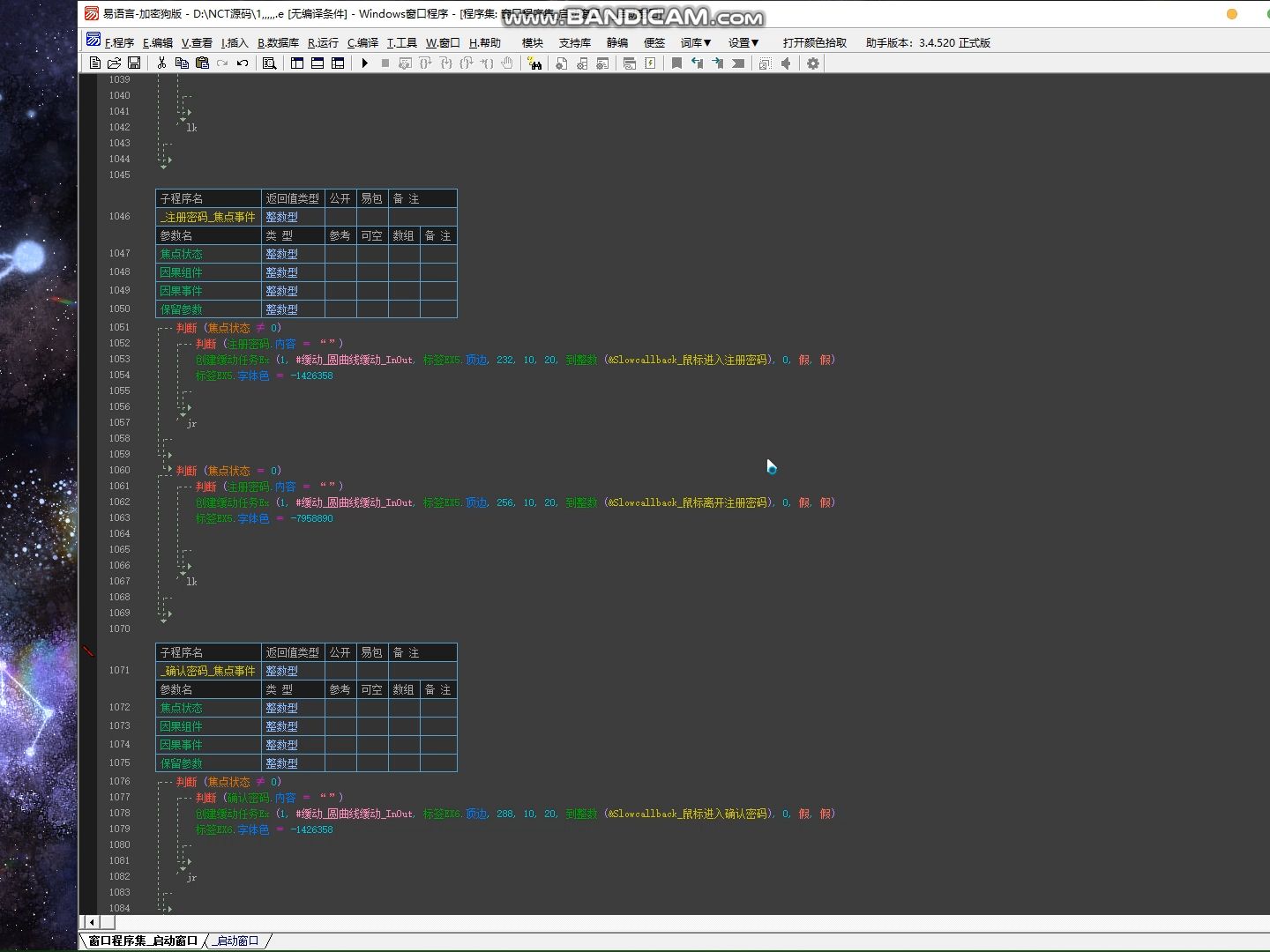Click parameter 保留参数 on line 1050

(x=182, y=309)
